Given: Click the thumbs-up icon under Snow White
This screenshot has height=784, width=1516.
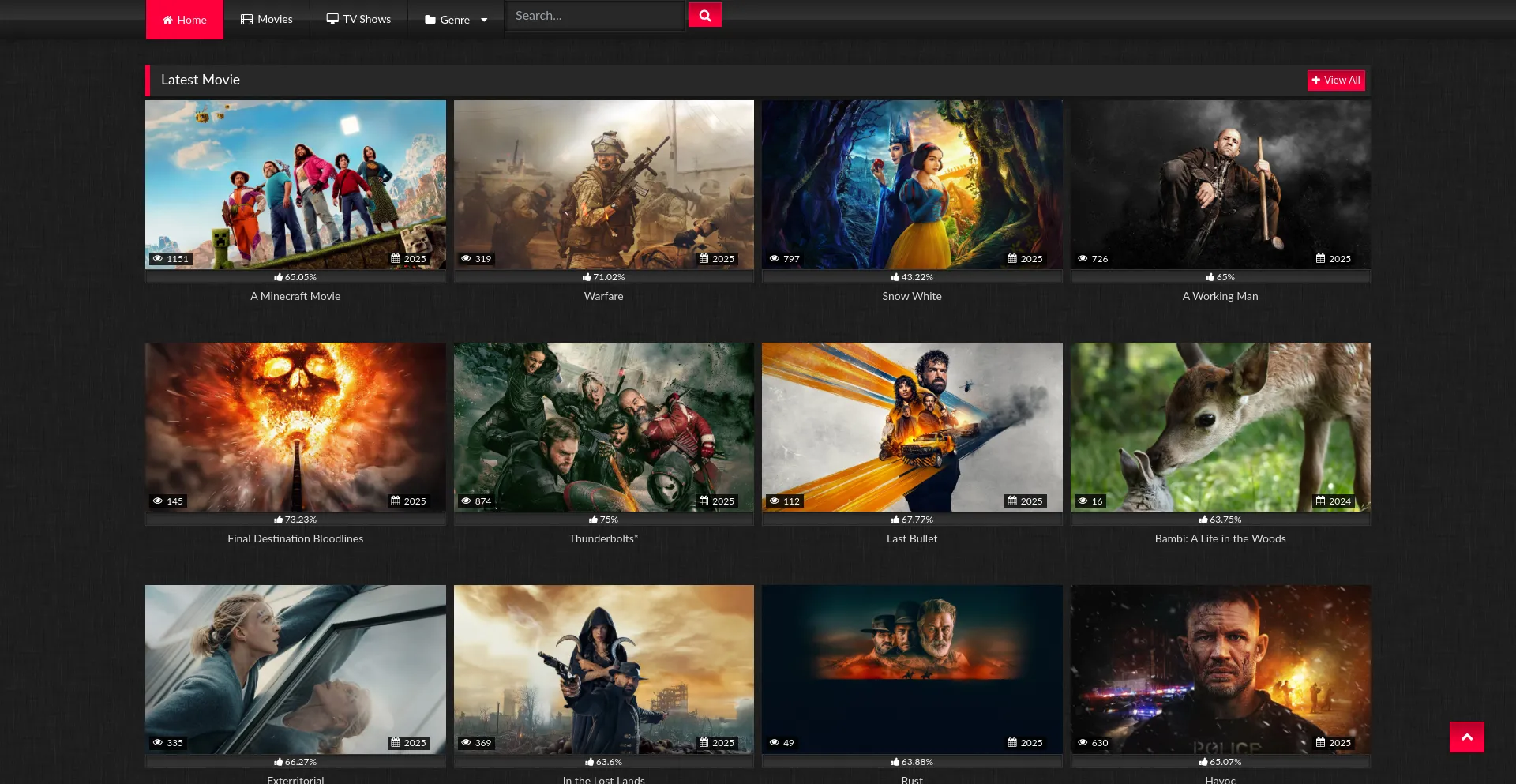Looking at the screenshot, I should tap(895, 277).
